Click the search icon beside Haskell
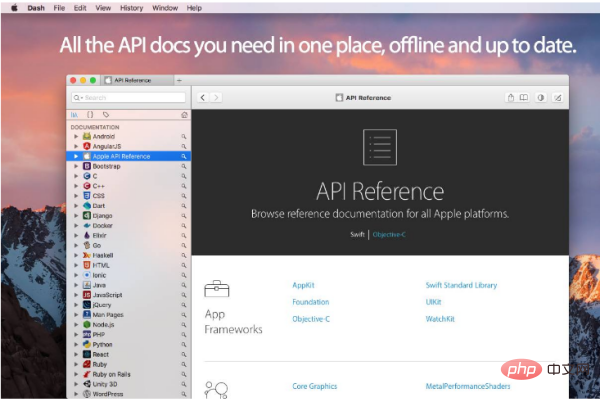The width and height of the screenshot is (600, 402). [x=184, y=256]
